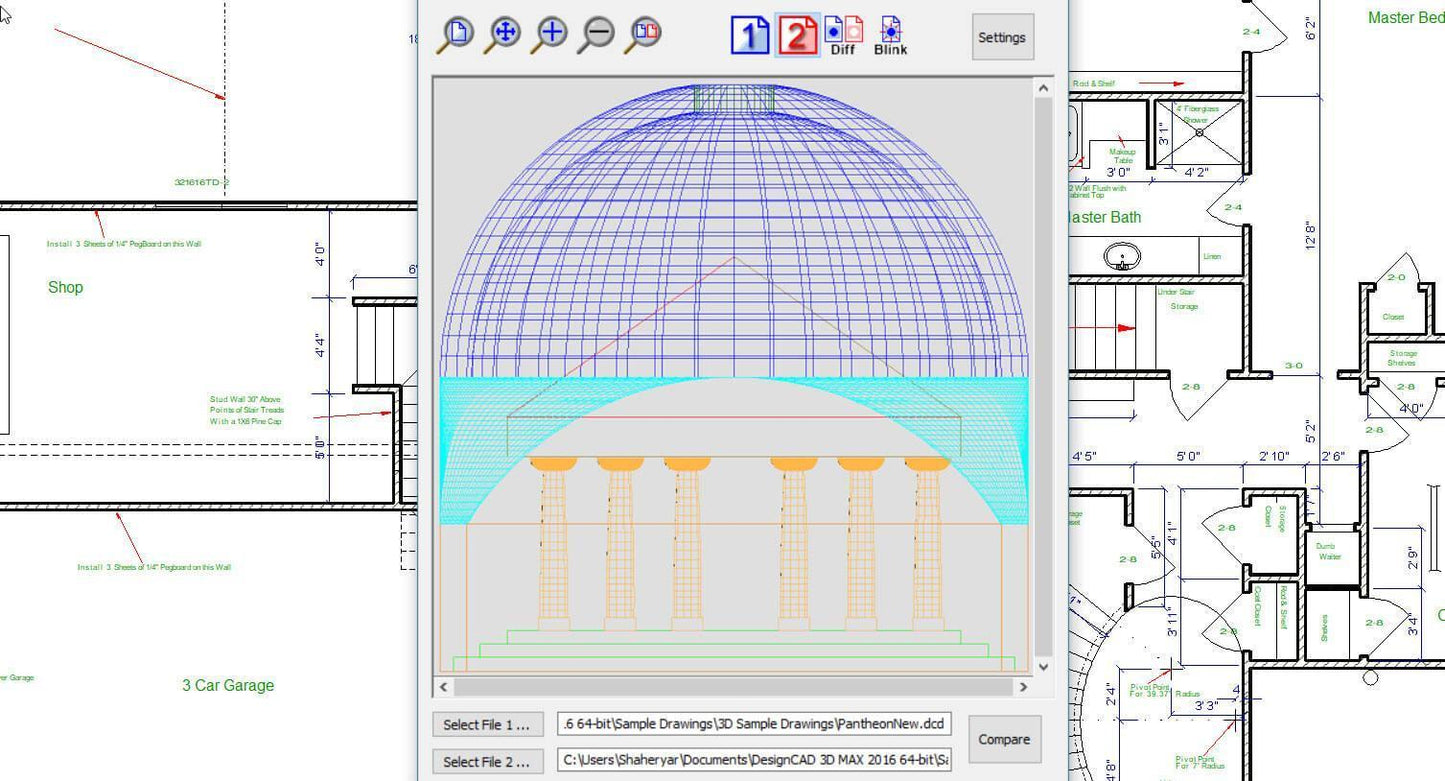Select the zoom-extents pan tool

point(503,33)
